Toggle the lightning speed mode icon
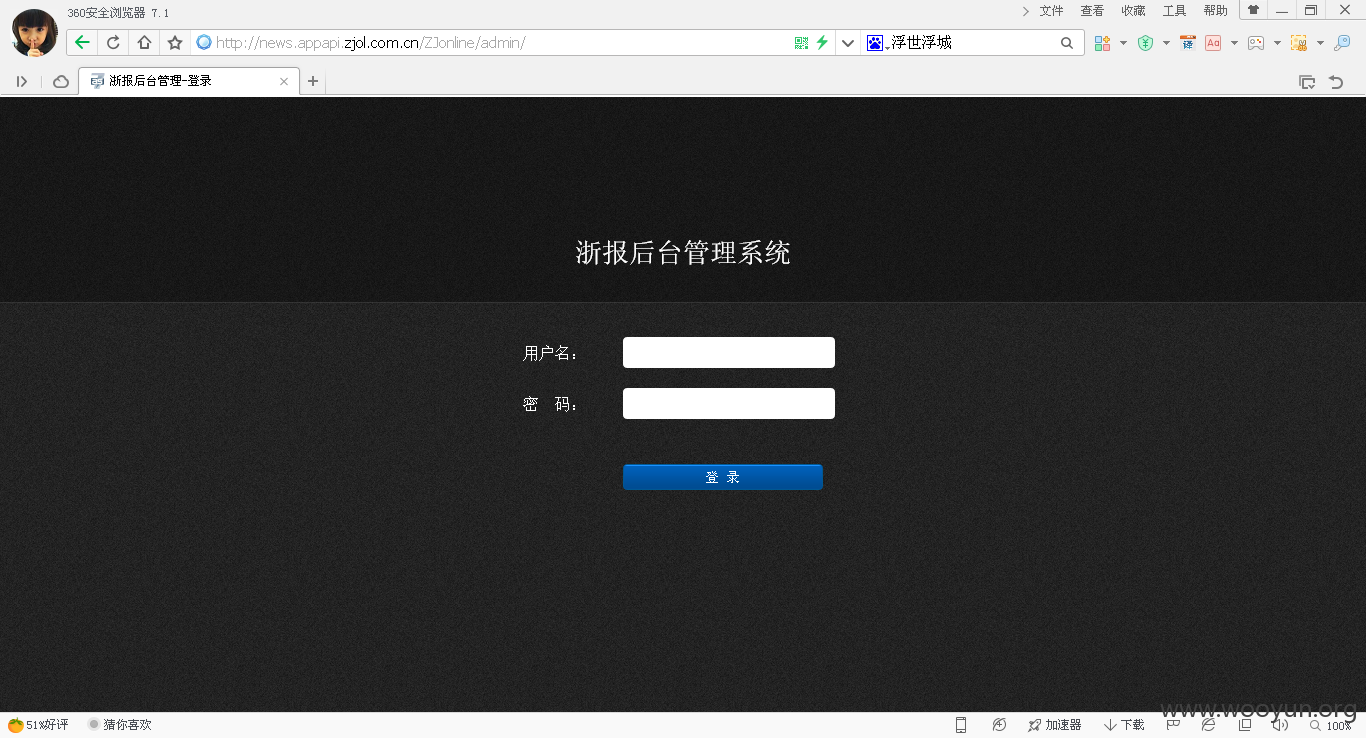 coord(822,43)
